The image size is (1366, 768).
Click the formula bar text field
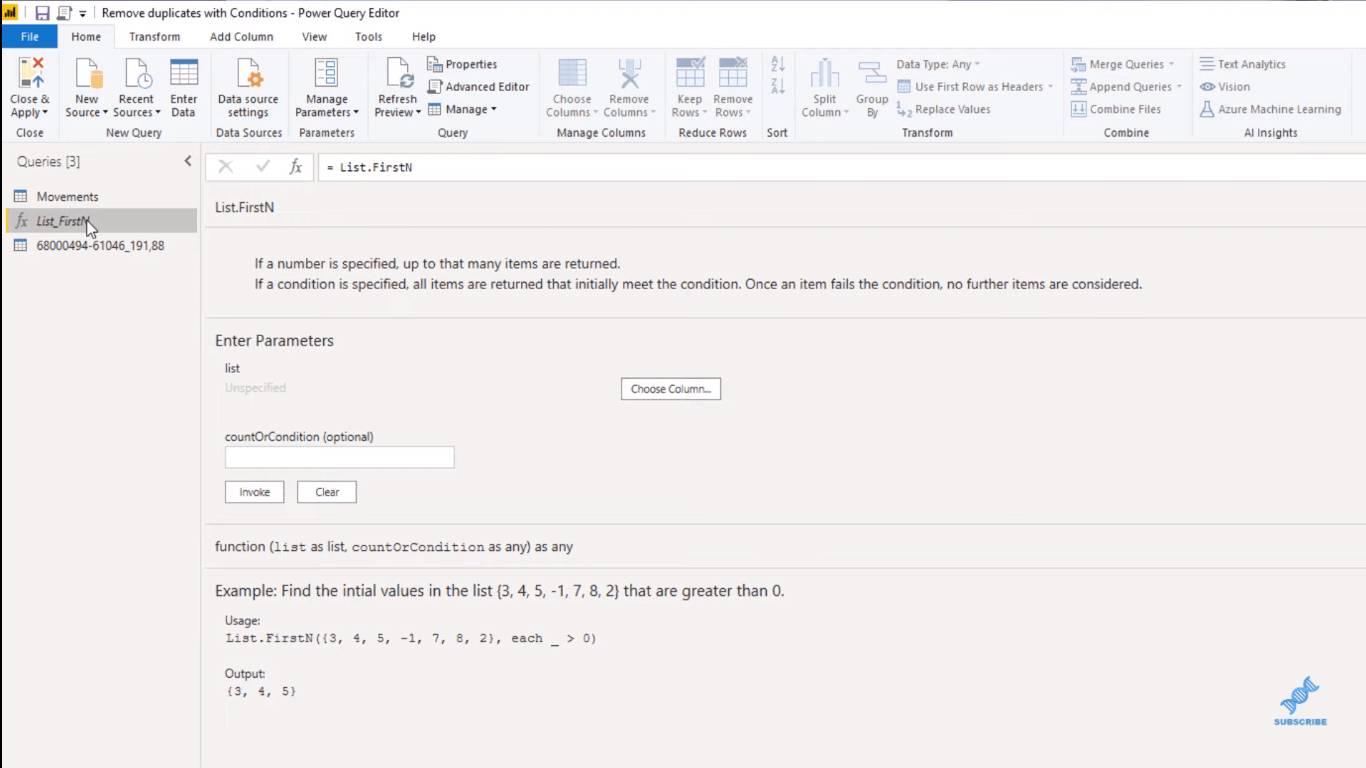840,167
